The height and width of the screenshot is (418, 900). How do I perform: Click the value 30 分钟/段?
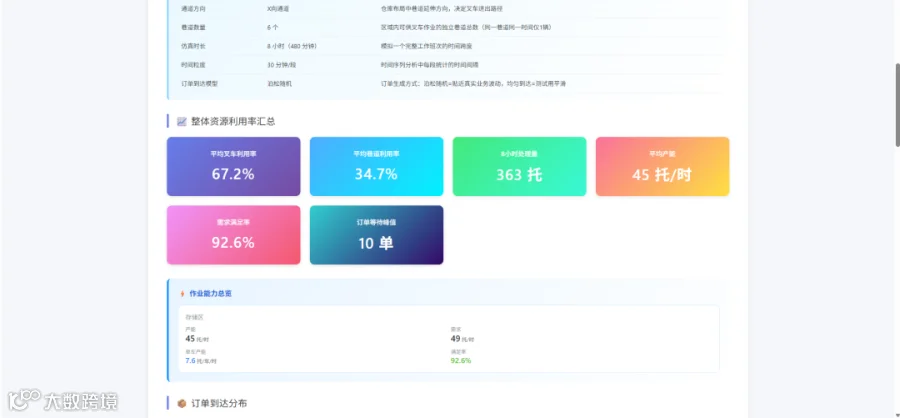coord(281,65)
